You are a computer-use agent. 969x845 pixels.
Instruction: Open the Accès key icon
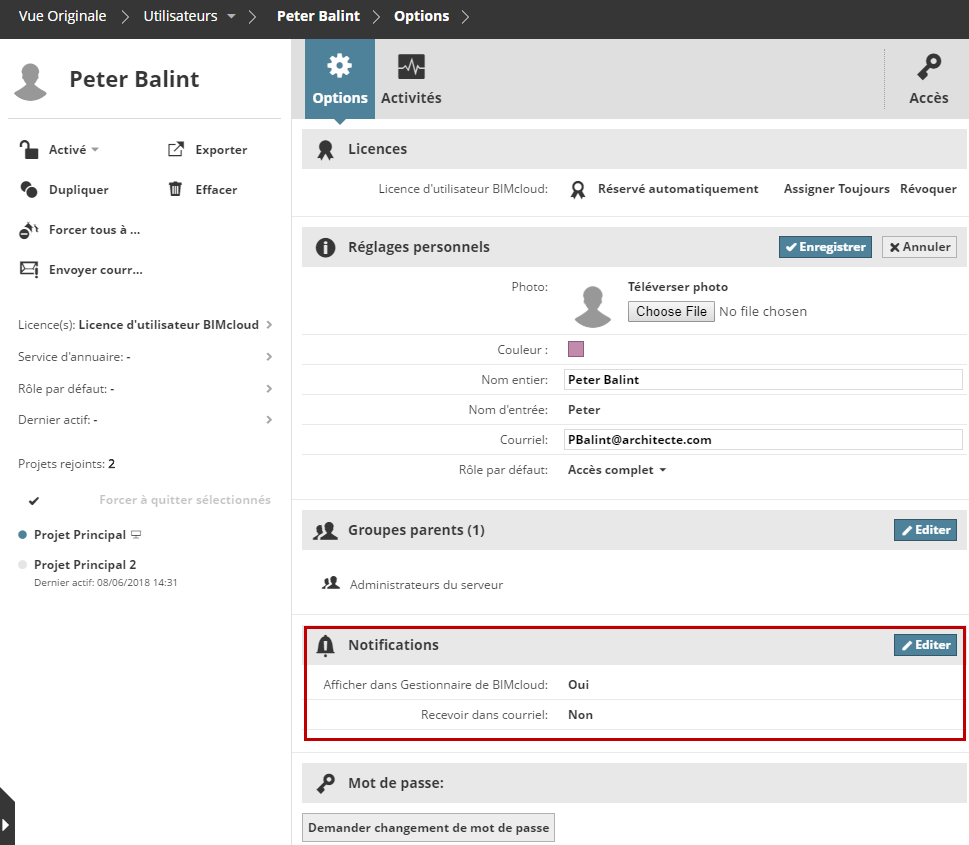928,69
